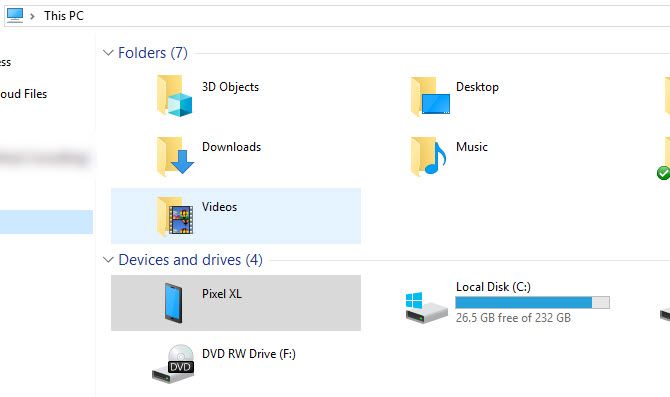Collapse the Folders (7) group
Screen dimensions: 670x397
point(108,53)
